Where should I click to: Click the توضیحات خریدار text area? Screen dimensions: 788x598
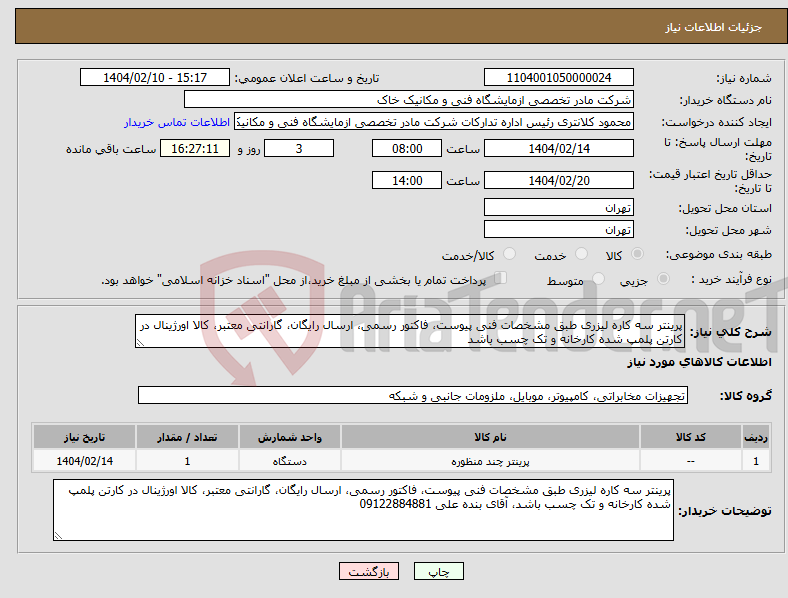point(363,510)
